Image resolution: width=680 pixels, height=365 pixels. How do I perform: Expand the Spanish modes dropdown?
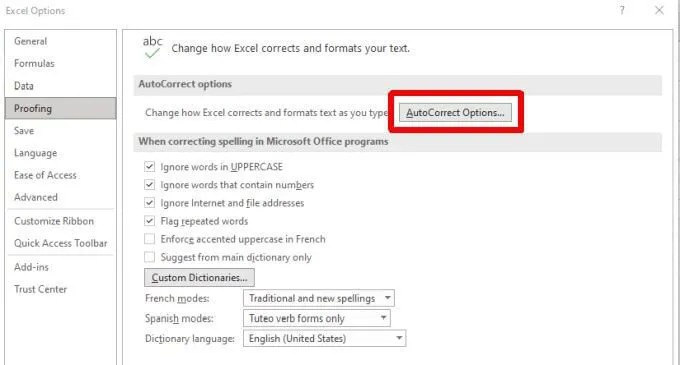pos(317,318)
